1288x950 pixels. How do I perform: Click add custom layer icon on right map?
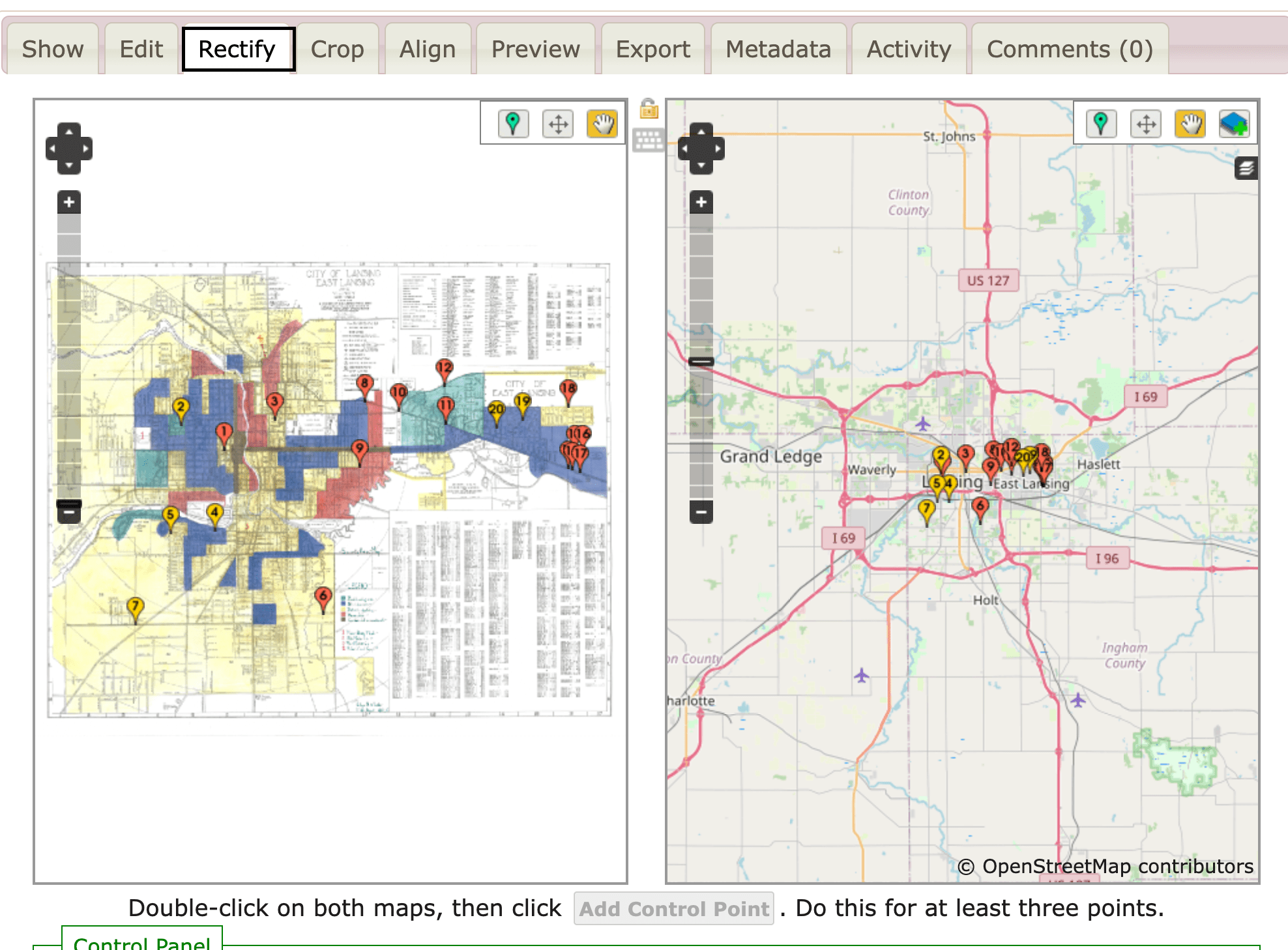1234,123
